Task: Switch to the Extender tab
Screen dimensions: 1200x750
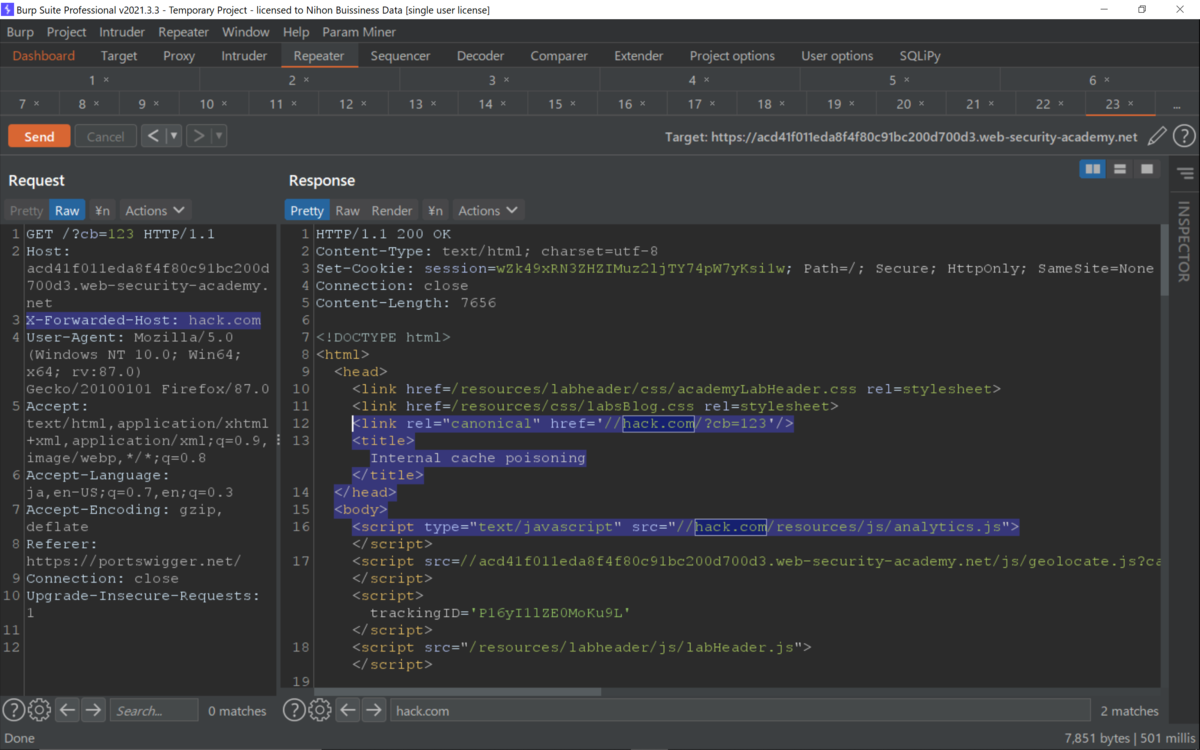Action: (639, 56)
